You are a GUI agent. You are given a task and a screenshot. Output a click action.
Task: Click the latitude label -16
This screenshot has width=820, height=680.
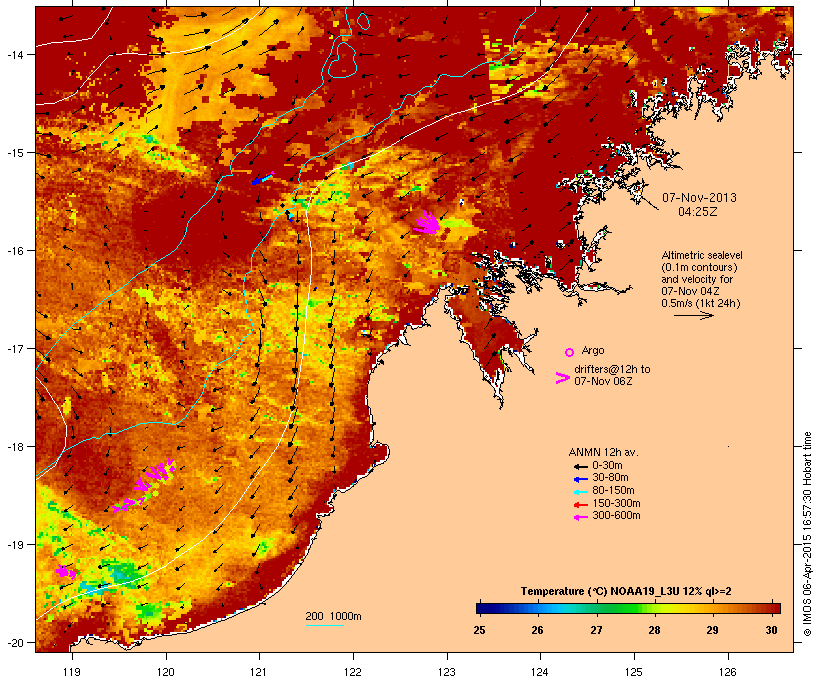pyautogui.click(x=15, y=251)
